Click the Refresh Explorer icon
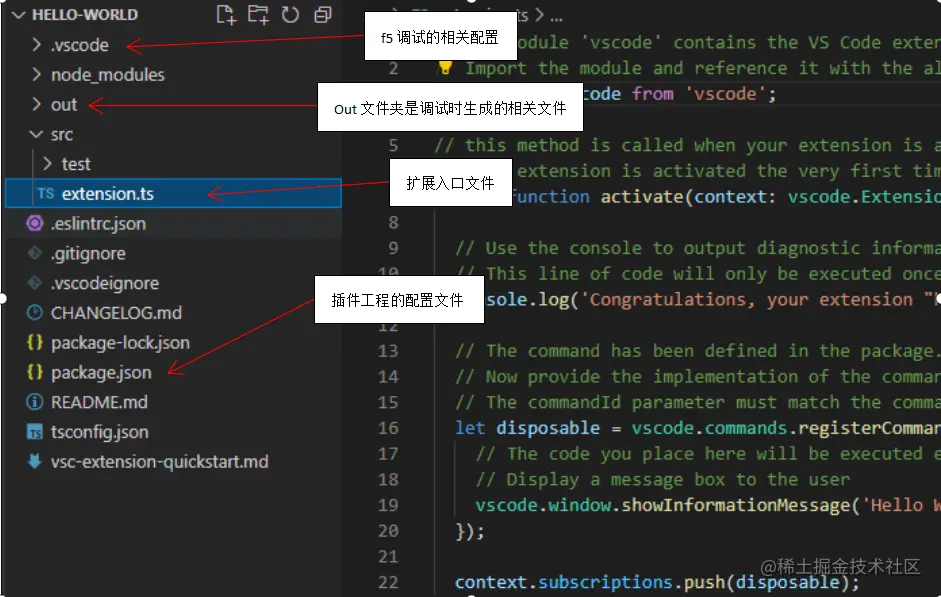This screenshot has width=941, height=597. click(289, 15)
